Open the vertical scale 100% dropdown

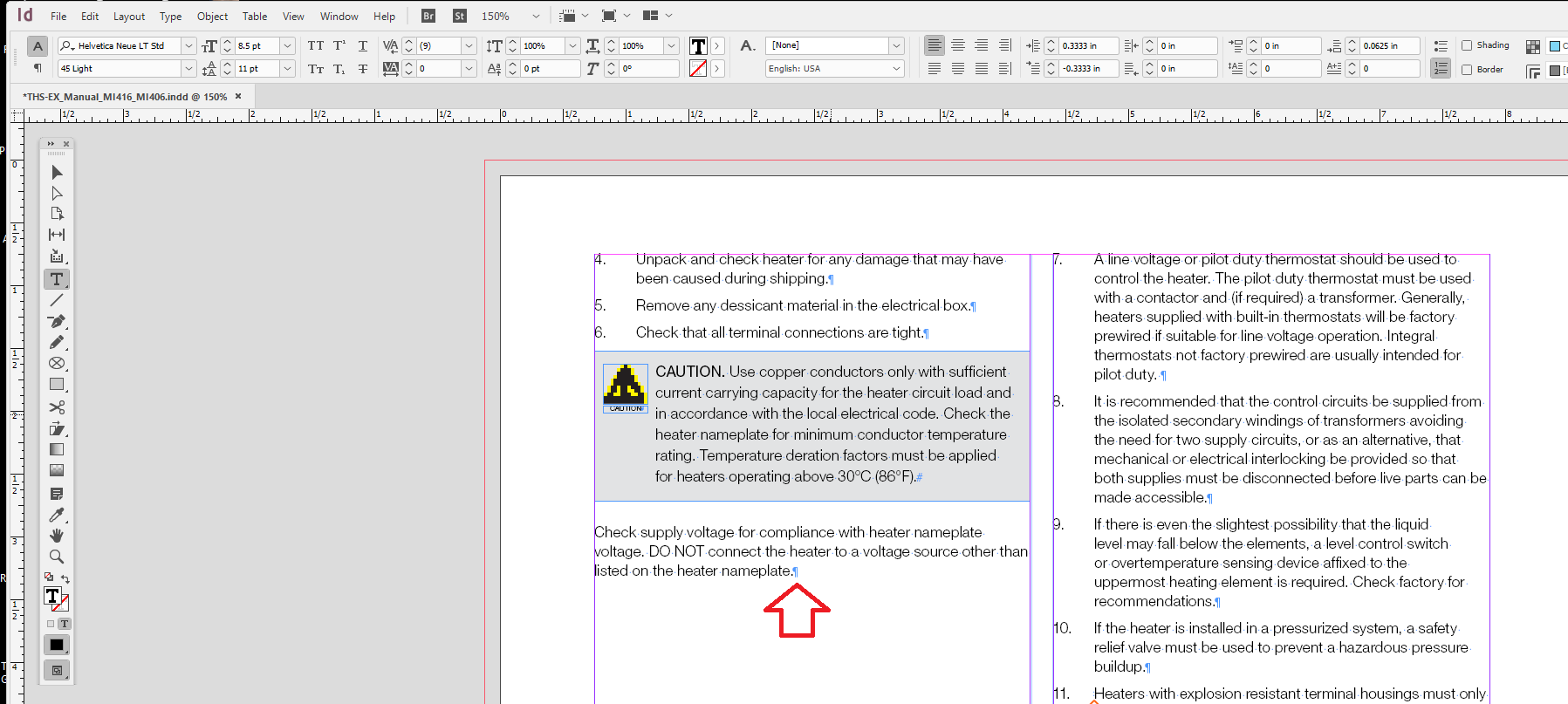coord(572,45)
